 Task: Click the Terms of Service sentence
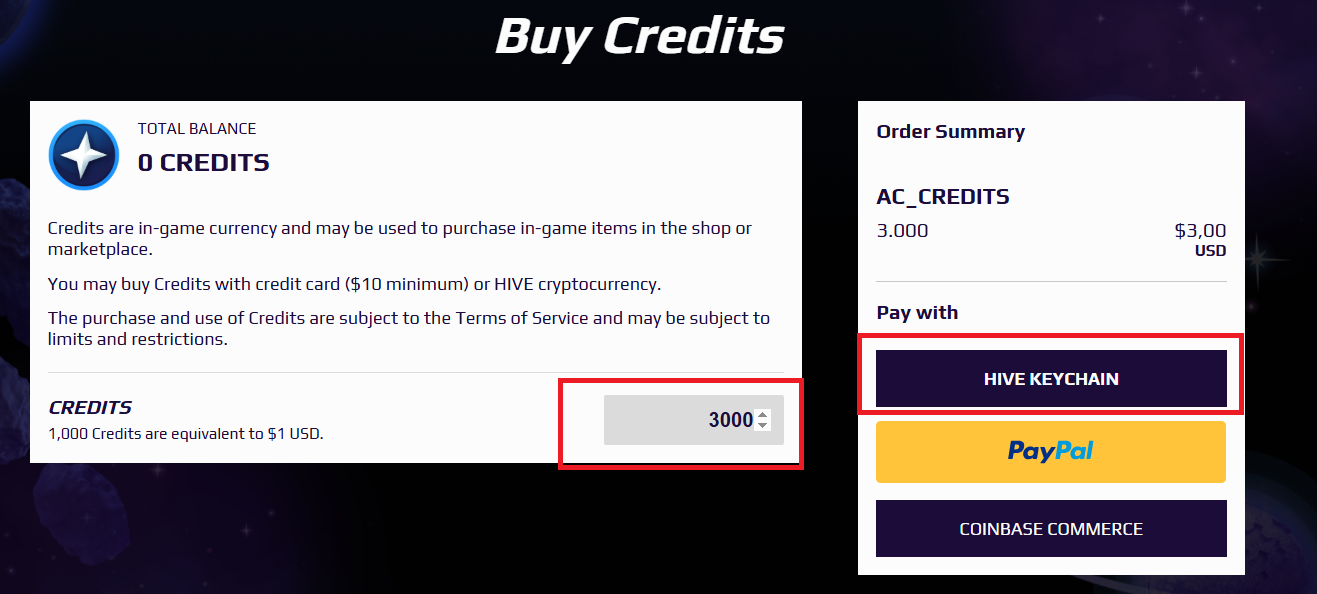point(409,328)
